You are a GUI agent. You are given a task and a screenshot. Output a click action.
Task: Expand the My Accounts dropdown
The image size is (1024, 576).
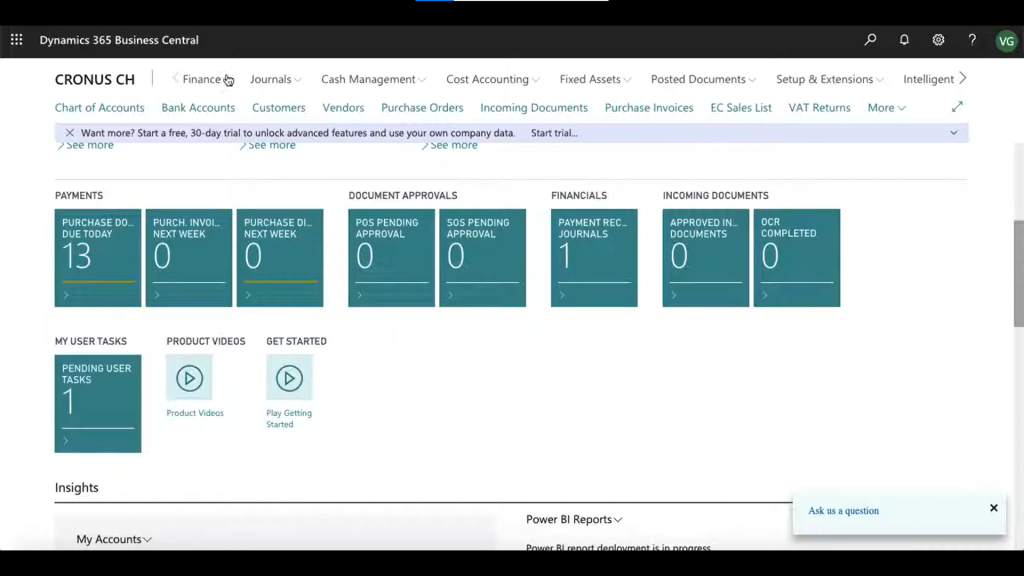pos(113,539)
